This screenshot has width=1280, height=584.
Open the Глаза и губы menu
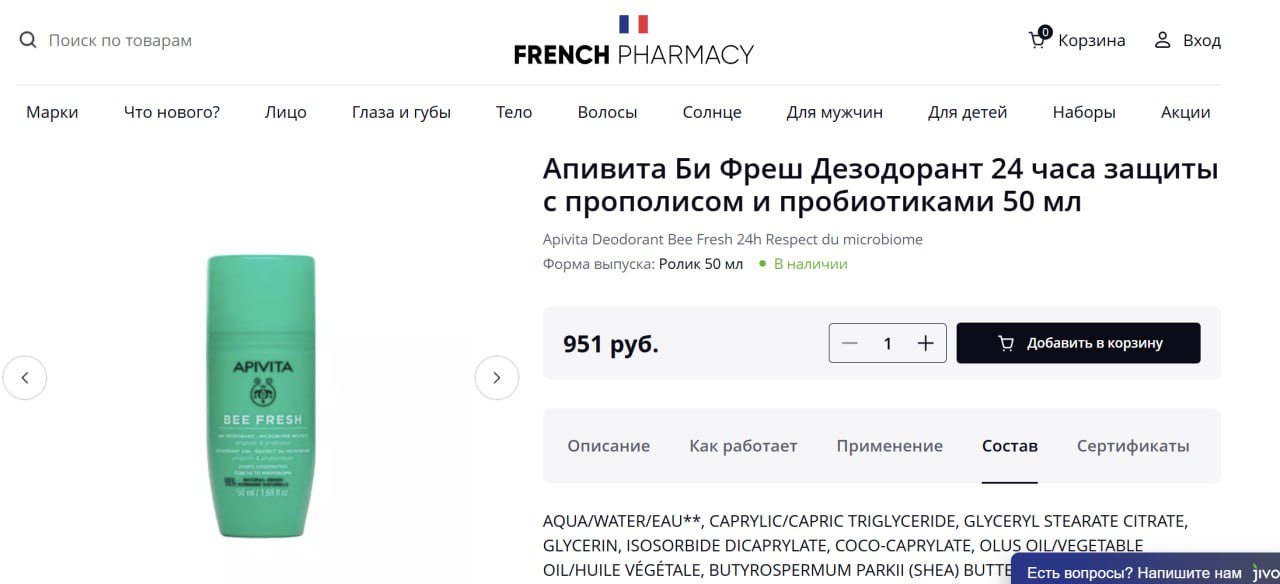click(401, 112)
